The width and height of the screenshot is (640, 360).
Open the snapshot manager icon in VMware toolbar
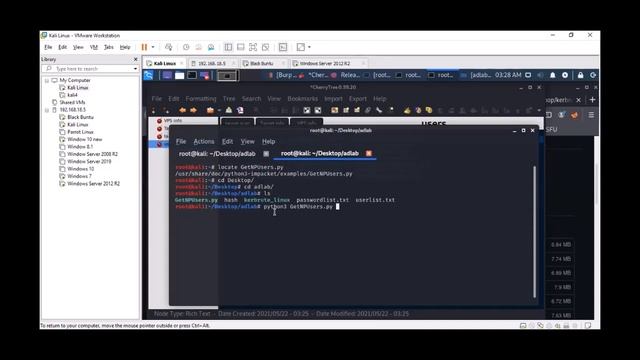[211, 47]
